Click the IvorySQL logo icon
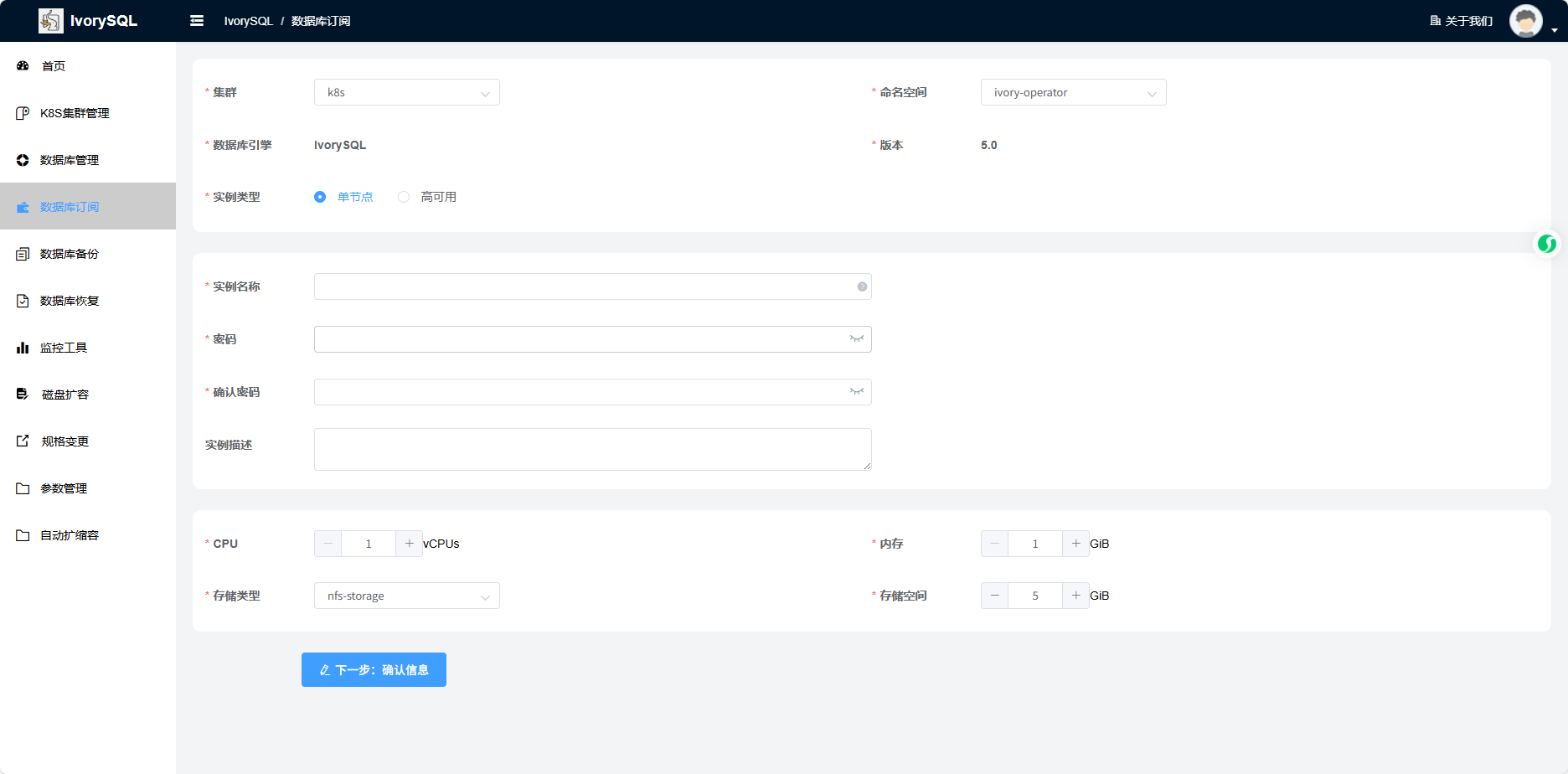Viewport: 1568px width, 774px height. coord(51,21)
